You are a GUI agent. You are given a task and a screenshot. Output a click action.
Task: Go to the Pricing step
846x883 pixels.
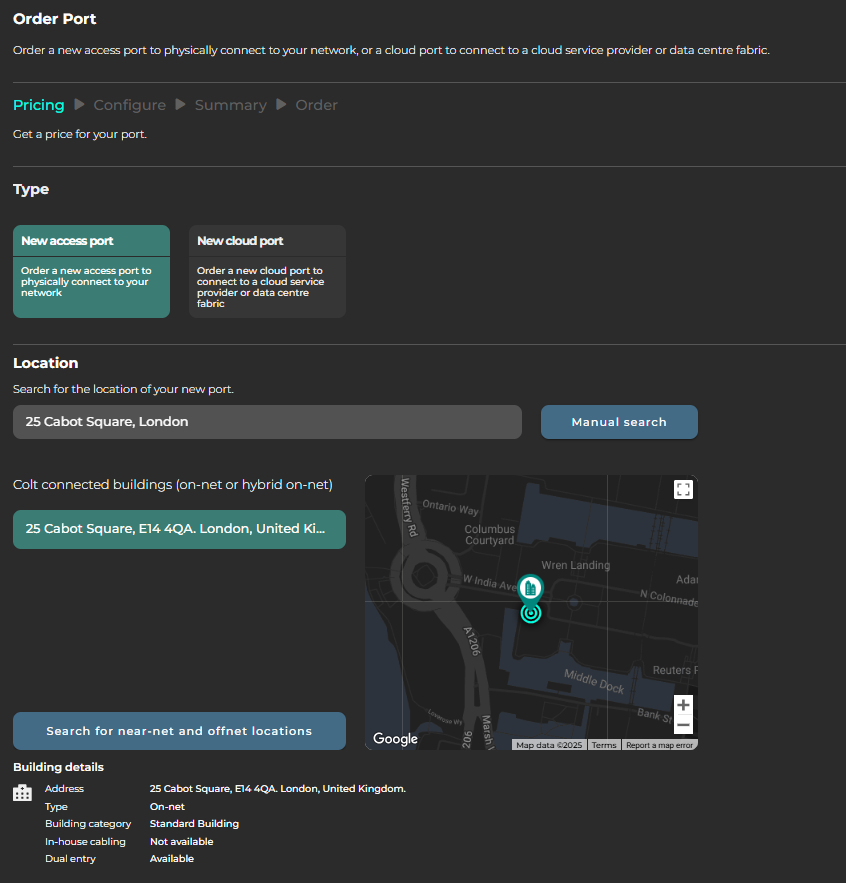38,105
